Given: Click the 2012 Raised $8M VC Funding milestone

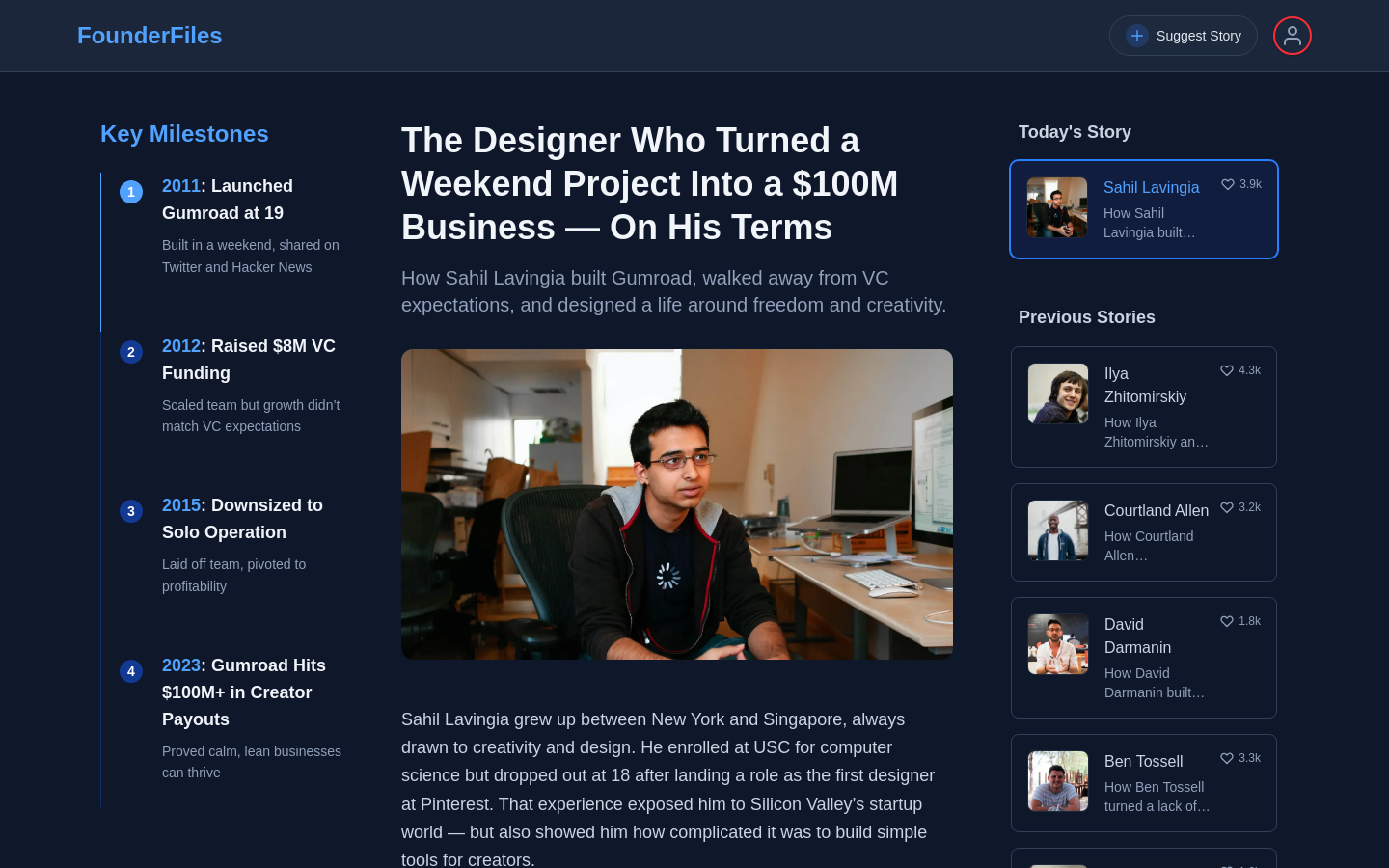Looking at the screenshot, I should [249, 360].
